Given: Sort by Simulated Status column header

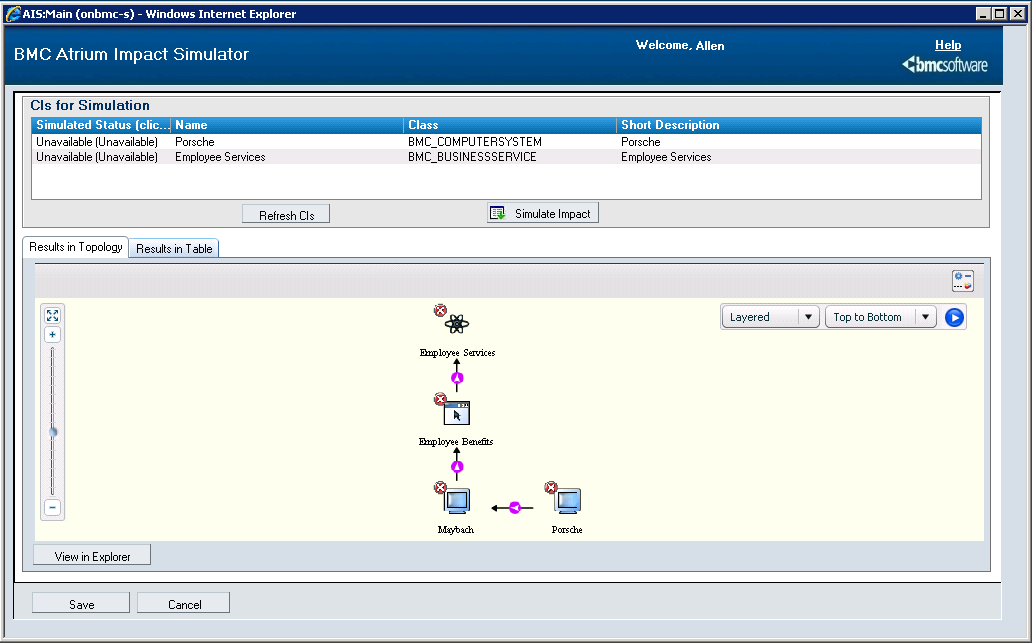Looking at the screenshot, I should [101, 125].
